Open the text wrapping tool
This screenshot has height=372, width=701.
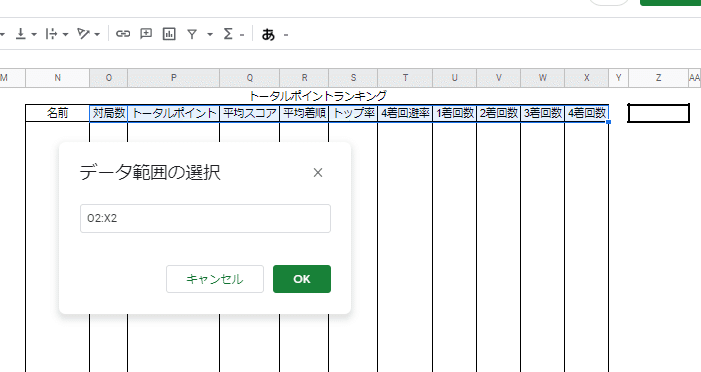[51, 34]
